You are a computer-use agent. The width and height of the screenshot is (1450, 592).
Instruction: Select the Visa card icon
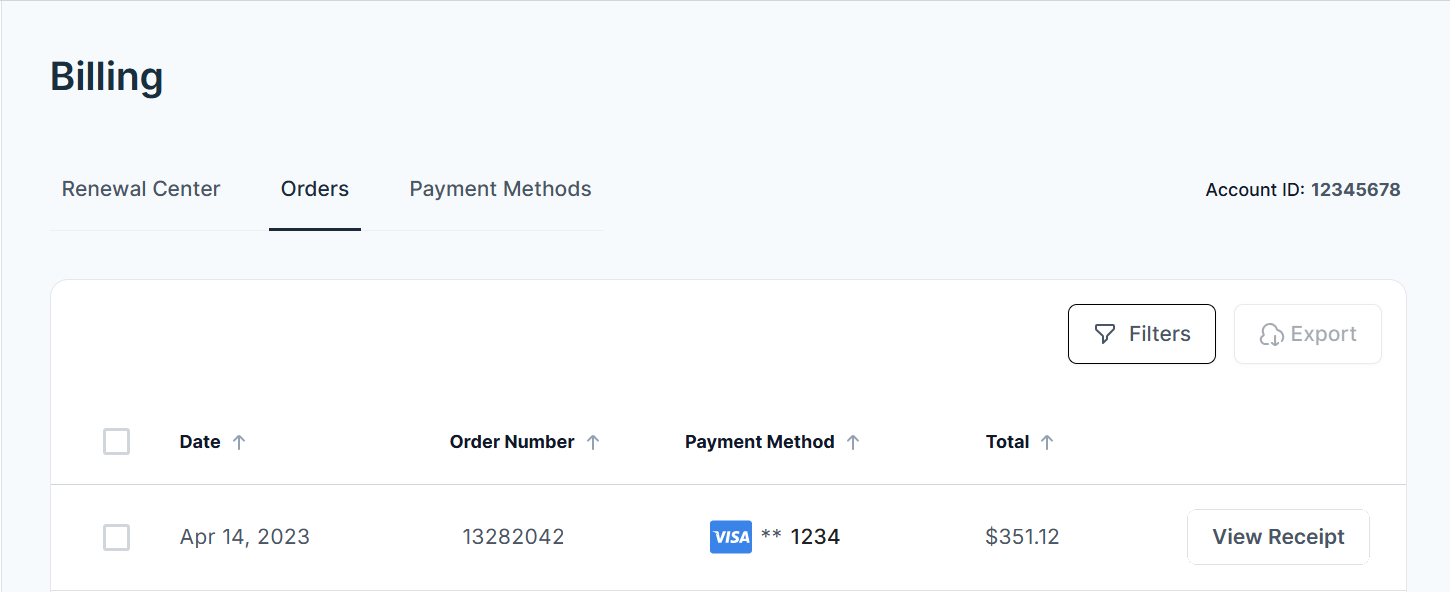pos(730,537)
